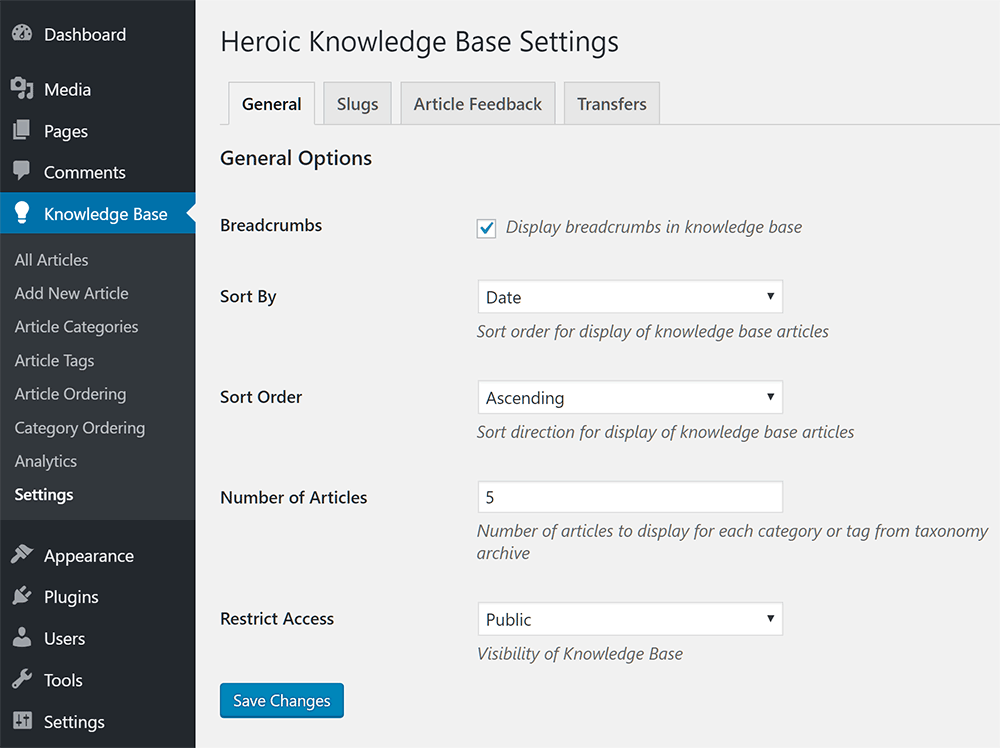This screenshot has width=1000, height=748.
Task: Click the Knowledge Base lightbulb icon
Action: [x=22, y=214]
